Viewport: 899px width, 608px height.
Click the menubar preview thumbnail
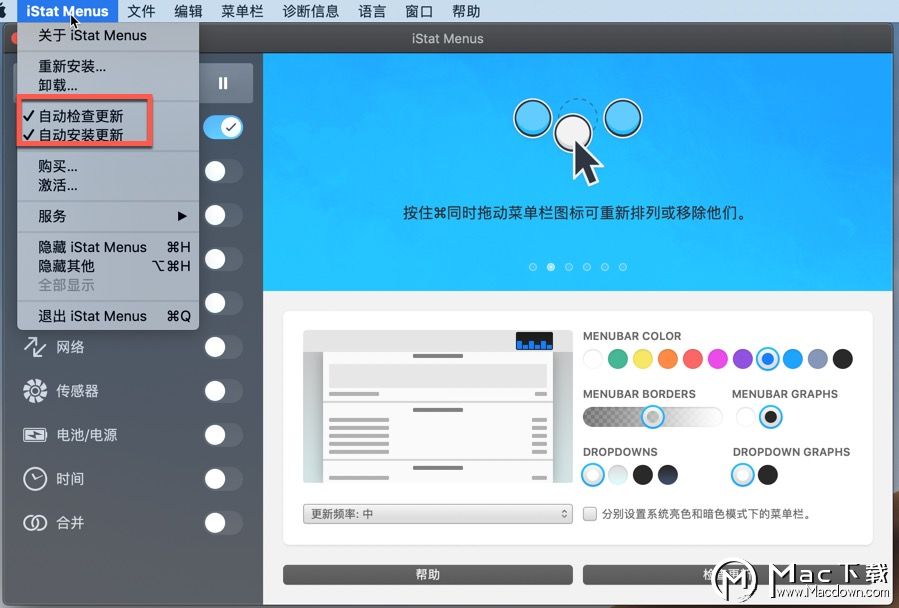coord(437,406)
